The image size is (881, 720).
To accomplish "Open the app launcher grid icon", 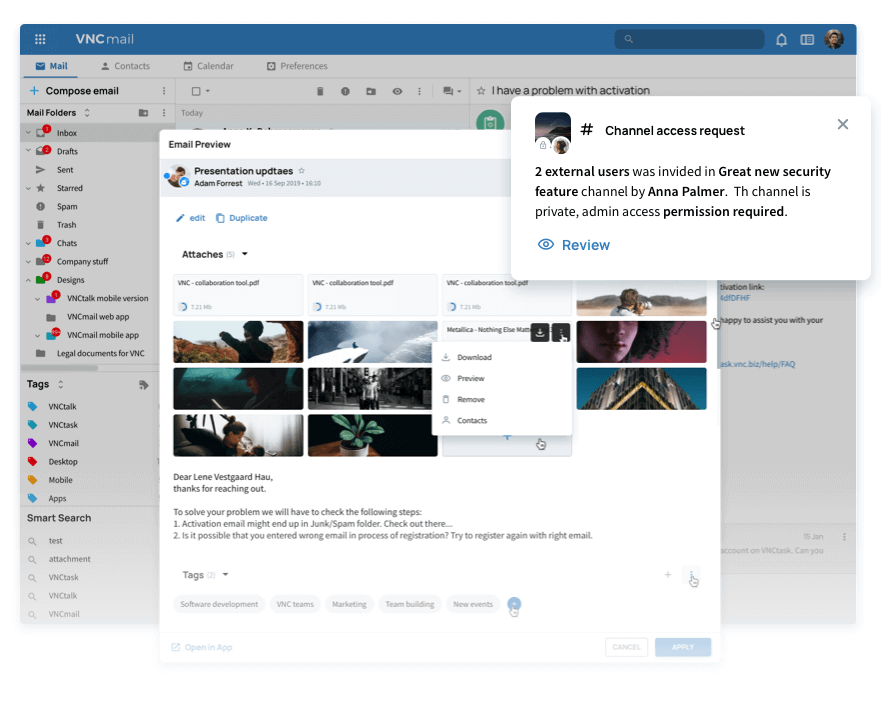I will coord(39,38).
